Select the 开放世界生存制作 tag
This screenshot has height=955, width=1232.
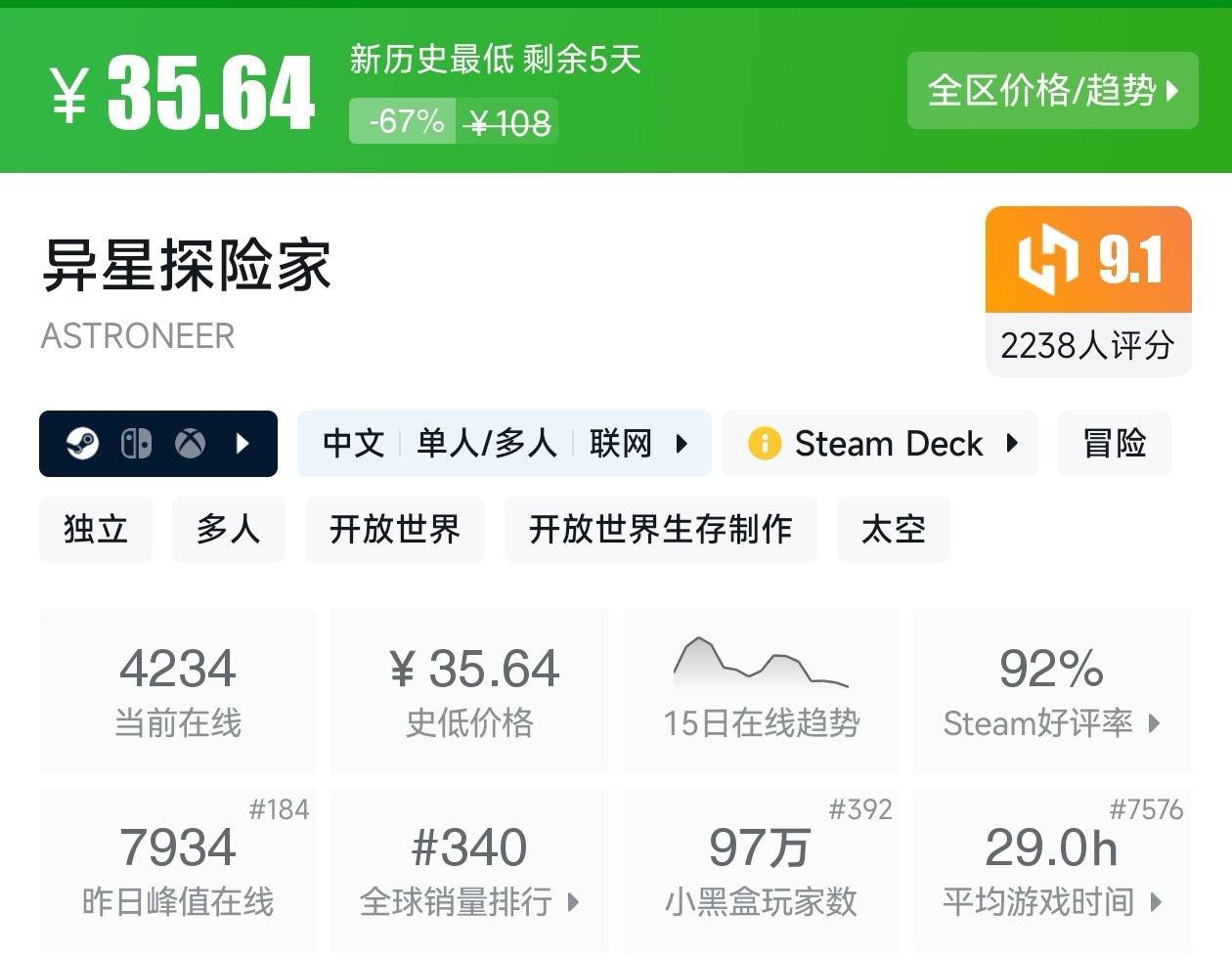click(x=661, y=530)
